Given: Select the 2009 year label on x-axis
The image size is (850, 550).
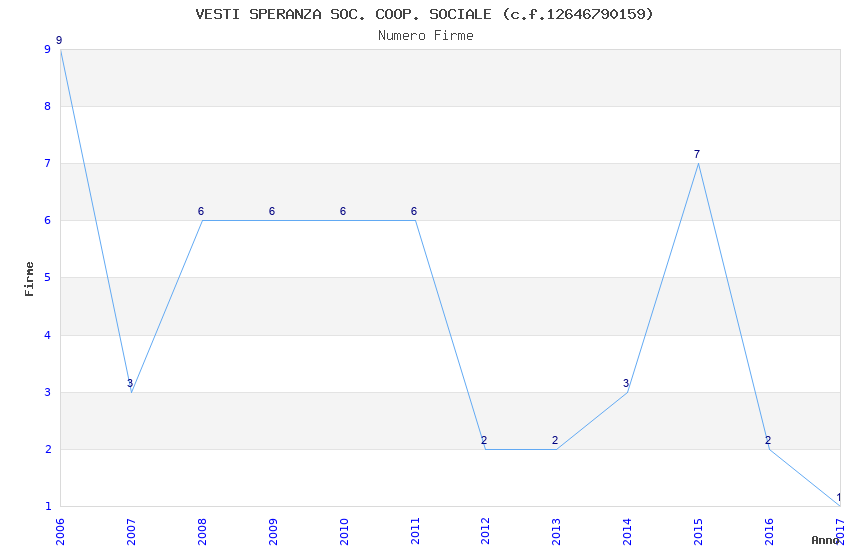Looking at the screenshot, I should coord(273,532).
